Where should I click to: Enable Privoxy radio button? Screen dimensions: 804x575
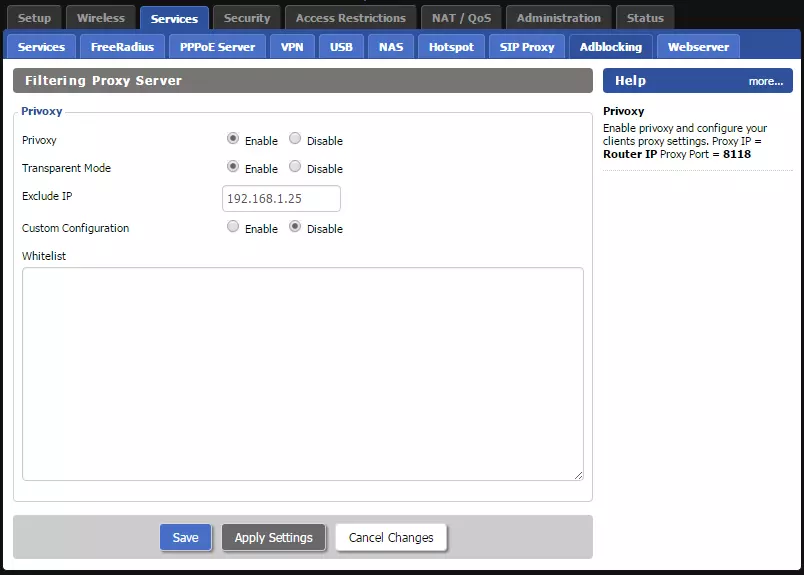point(233,139)
